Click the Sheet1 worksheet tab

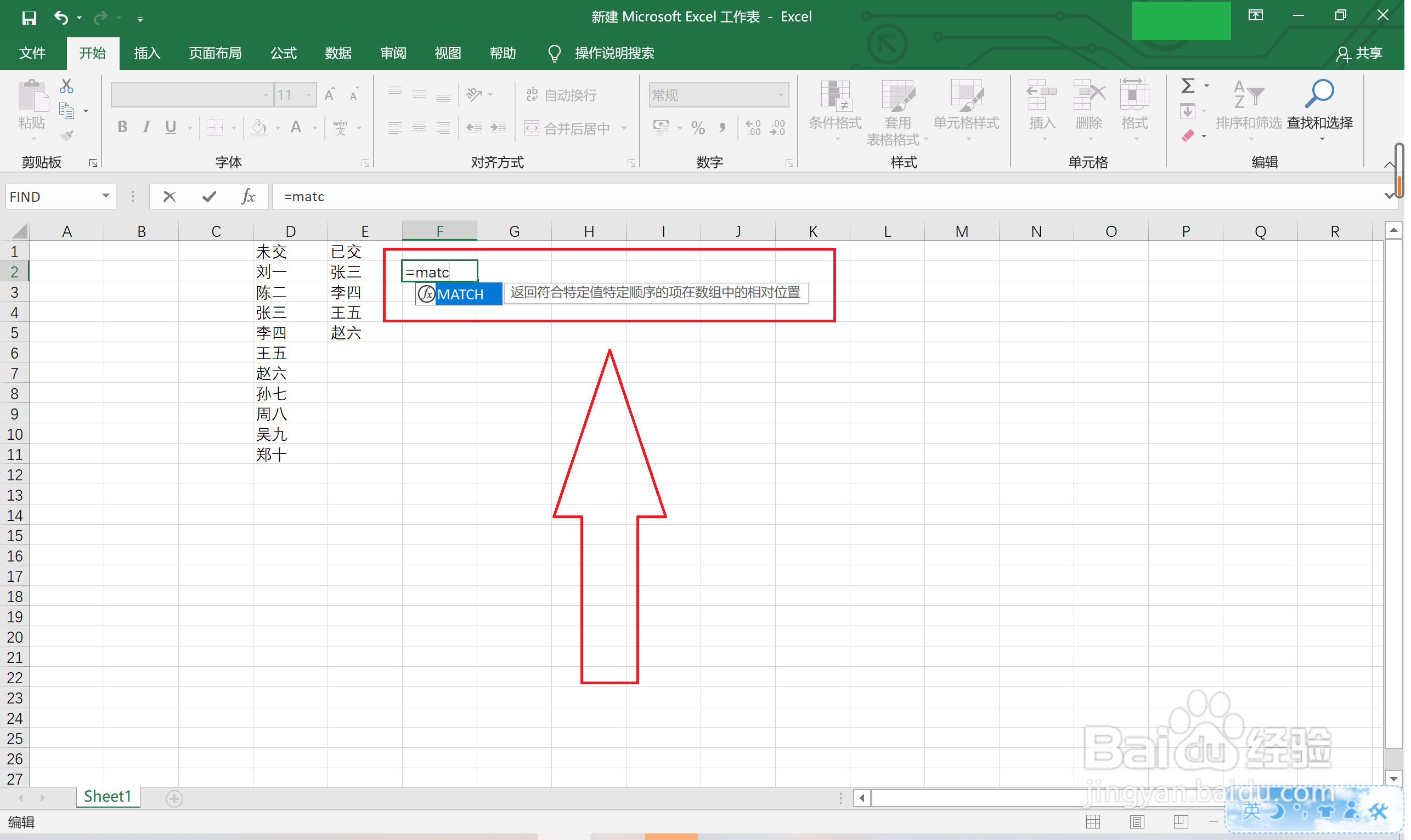tap(108, 797)
